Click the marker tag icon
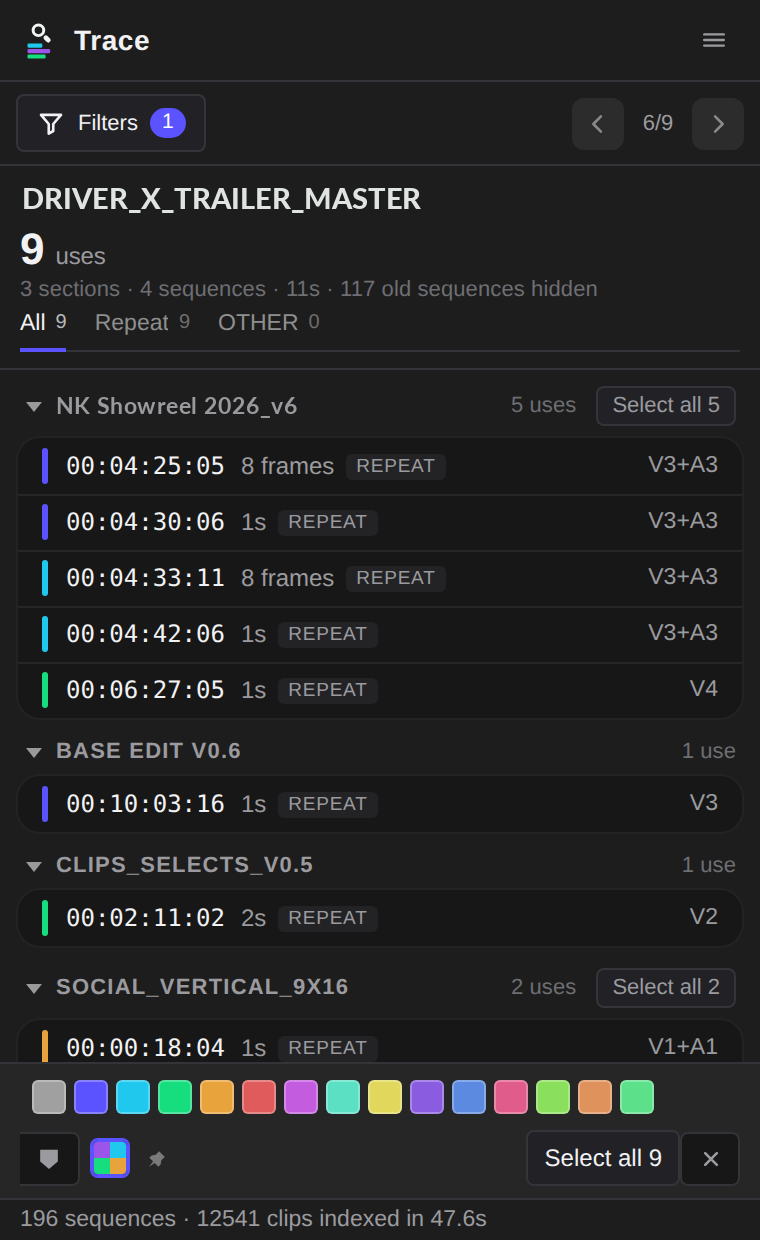Image resolution: width=760 pixels, height=1240 pixels. [x=49, y=1159]
